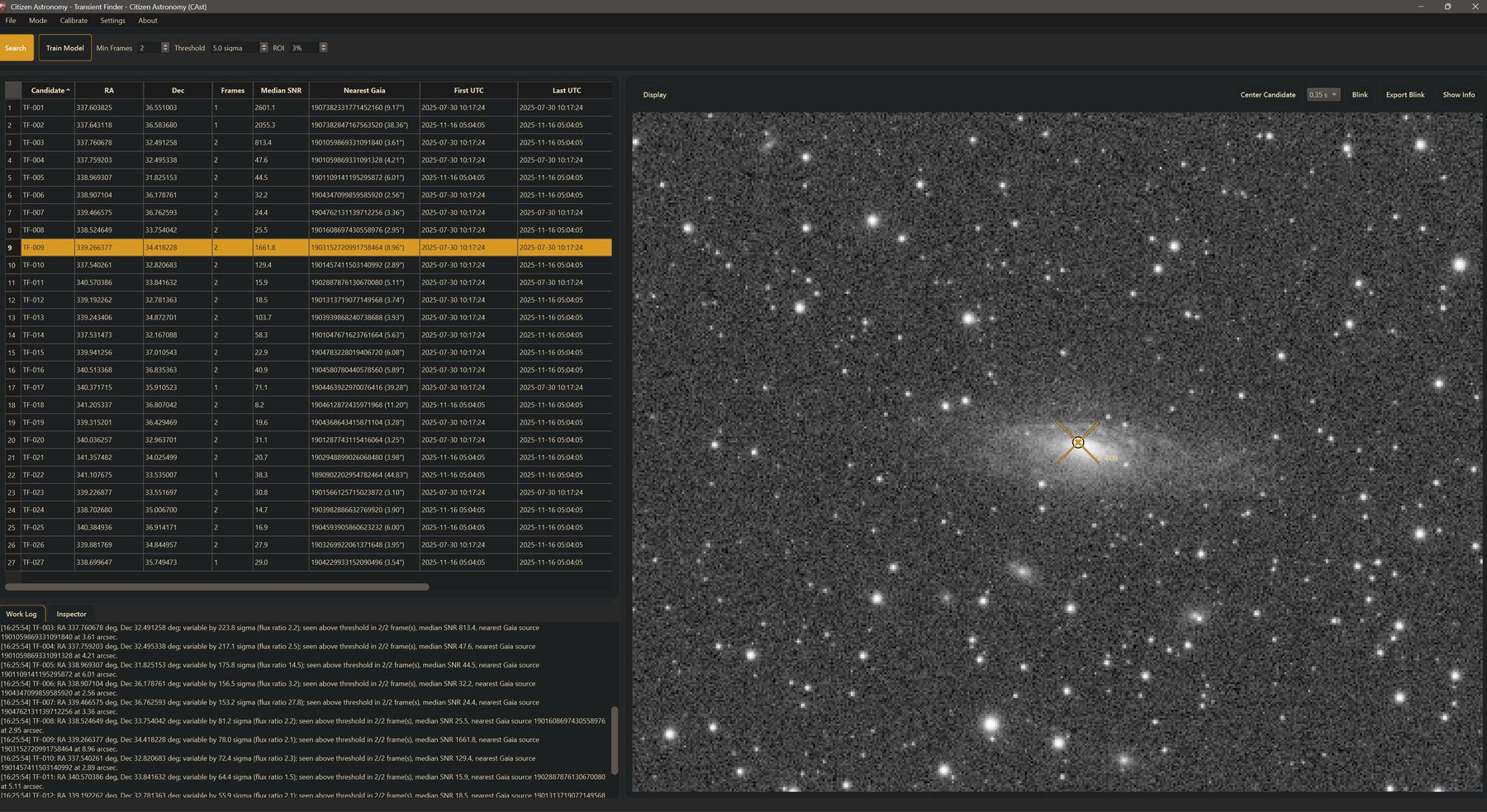Click the Frames column header
This screenshot has height=812, width=1487.
[x=232, y=90]
